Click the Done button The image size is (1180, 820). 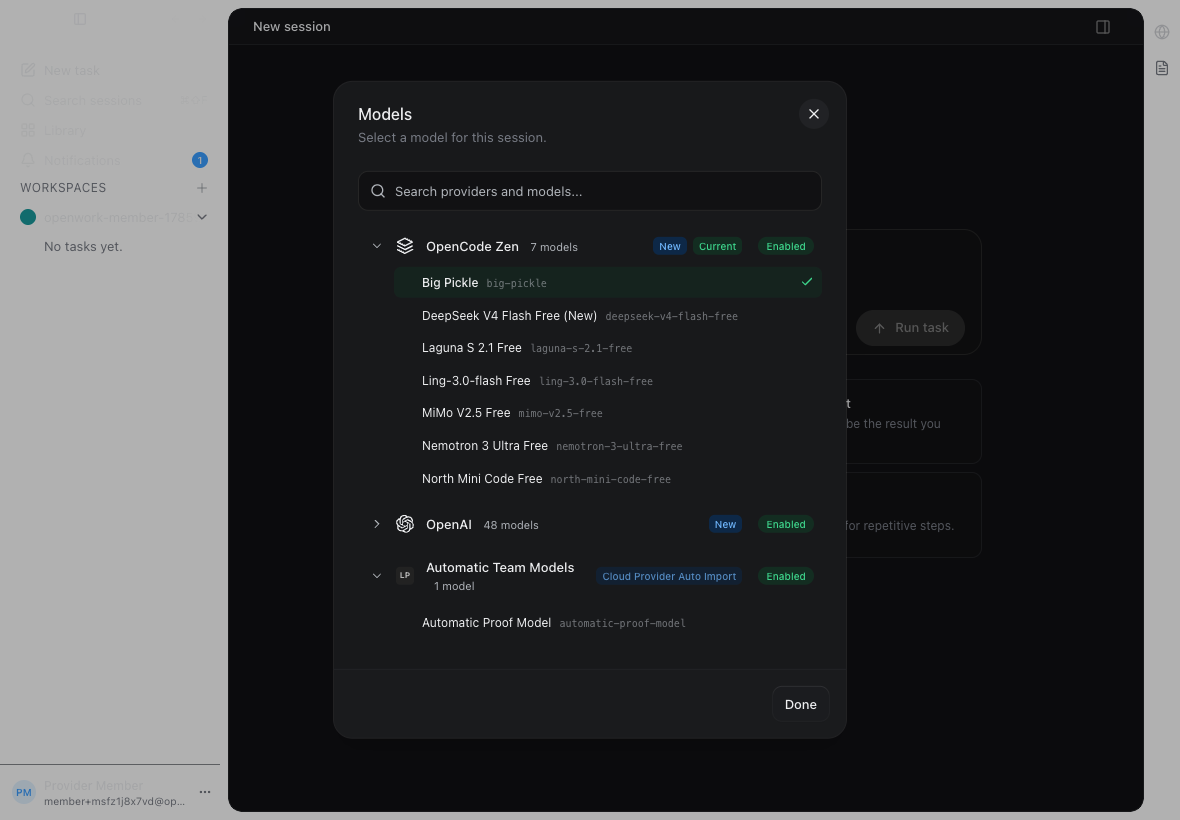tap(800, 704)
